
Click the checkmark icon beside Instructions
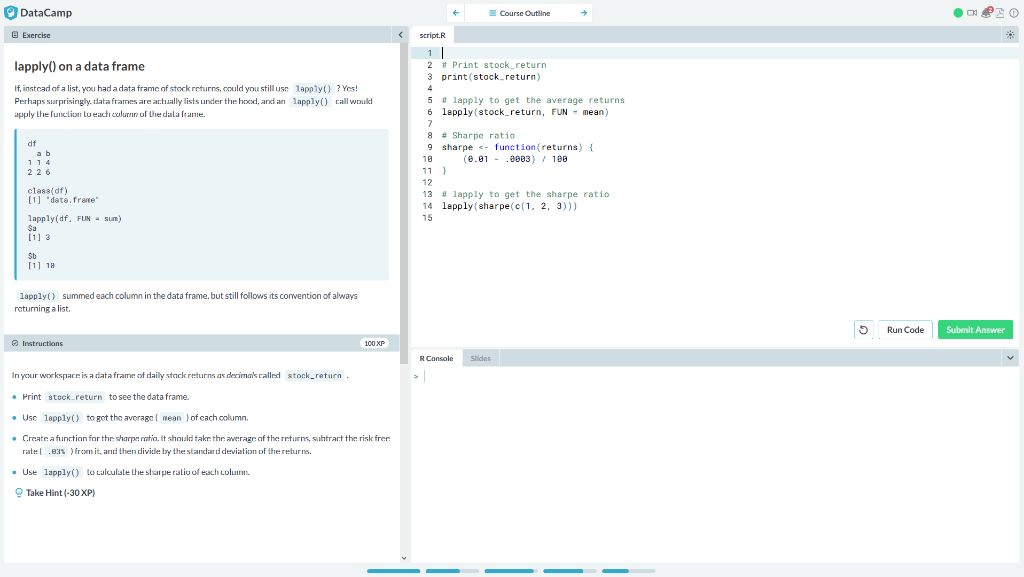pyautogui.click(x=13, y=343)
